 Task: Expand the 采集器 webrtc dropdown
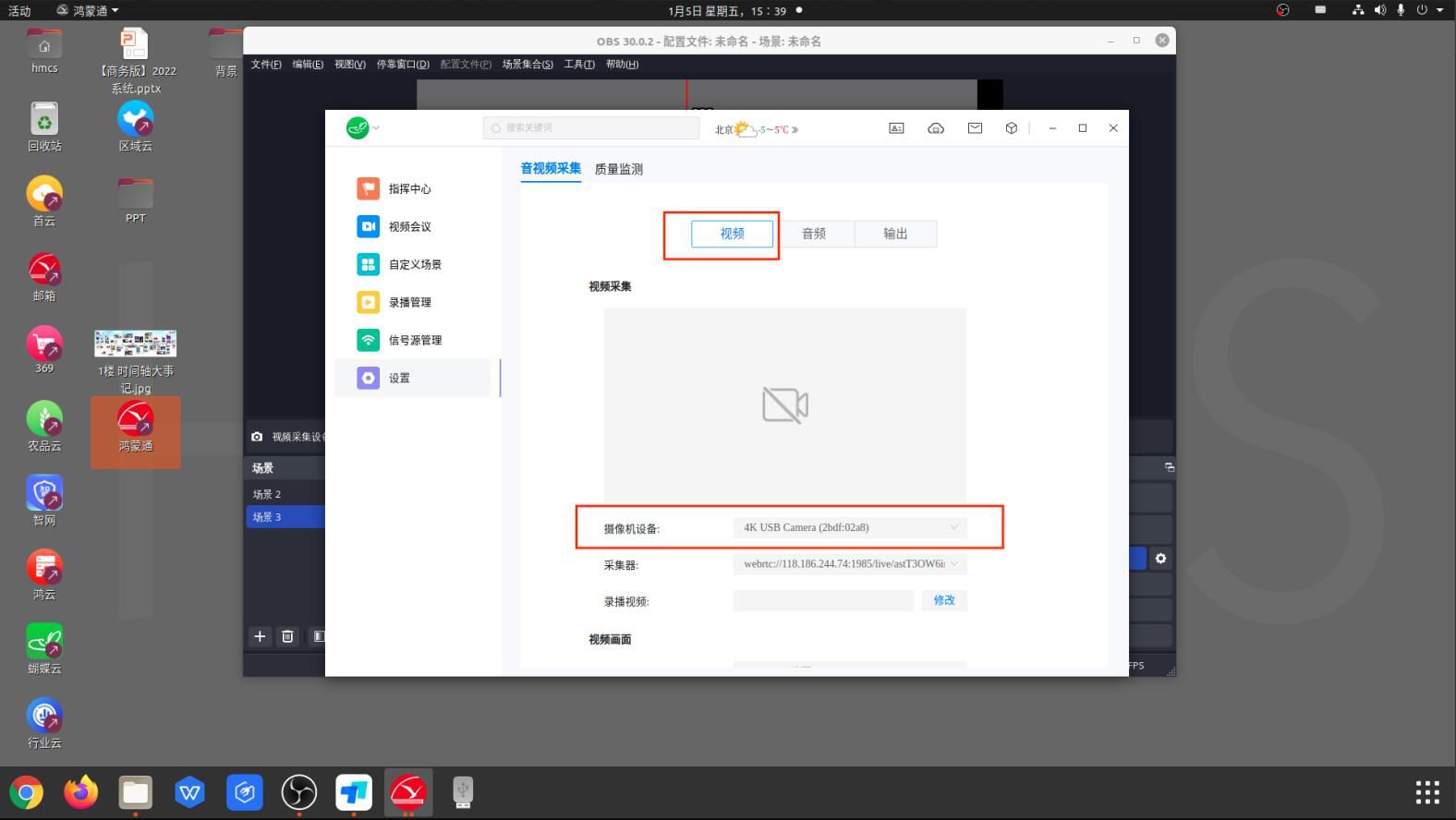coord(849,563)
